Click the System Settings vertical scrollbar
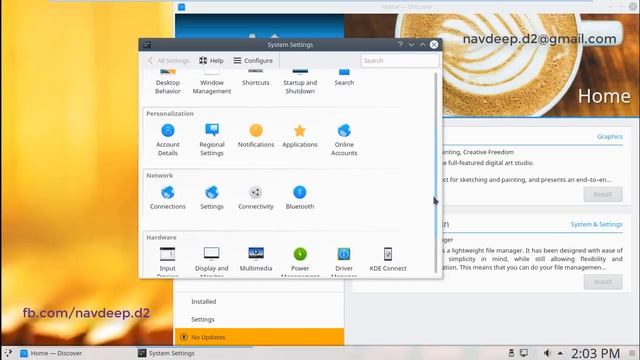 [x=436, y=173]
